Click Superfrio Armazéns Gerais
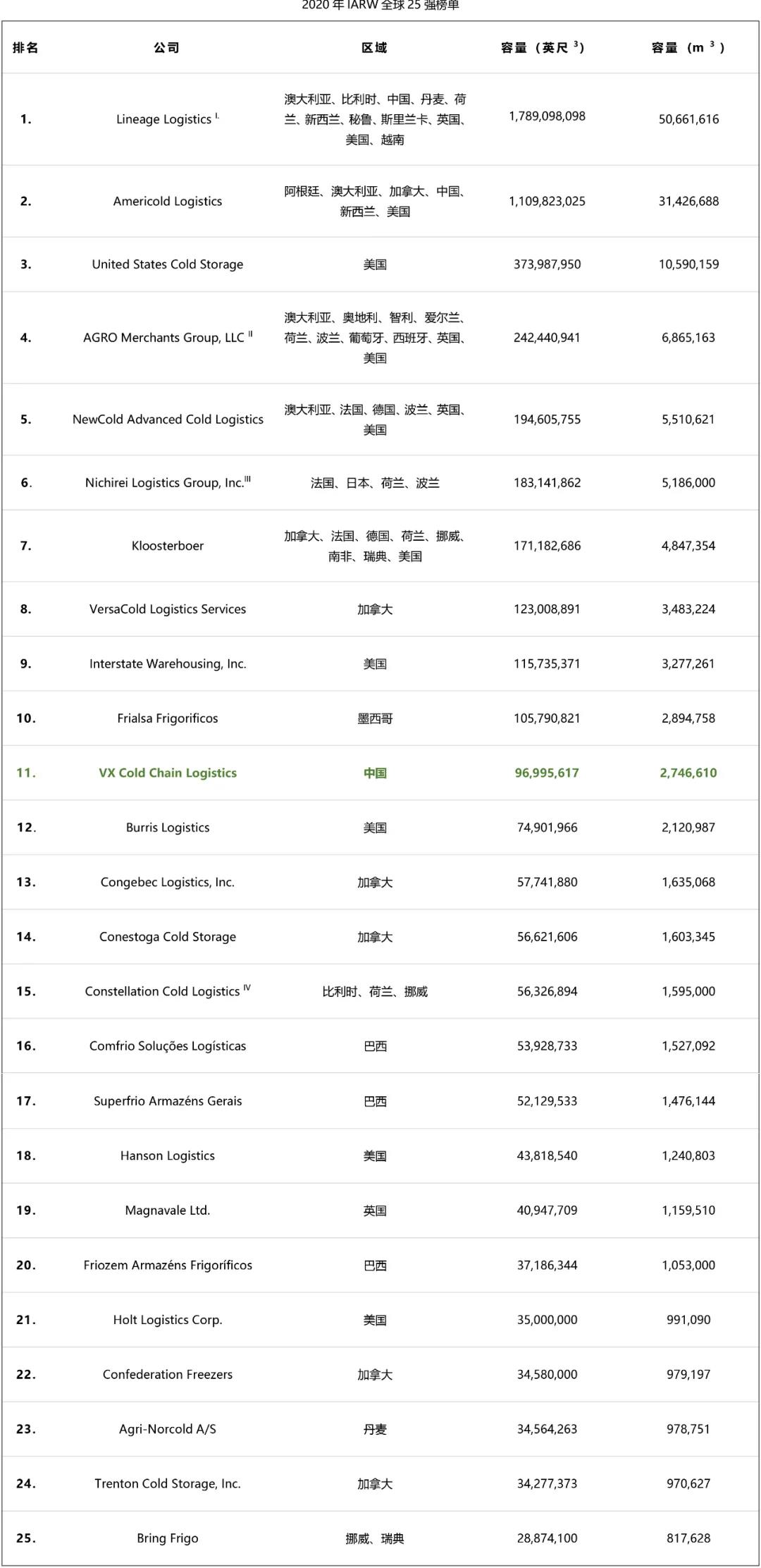Screen dimensions: 761x1568 pyautogui.click(x=168, y=1101)
